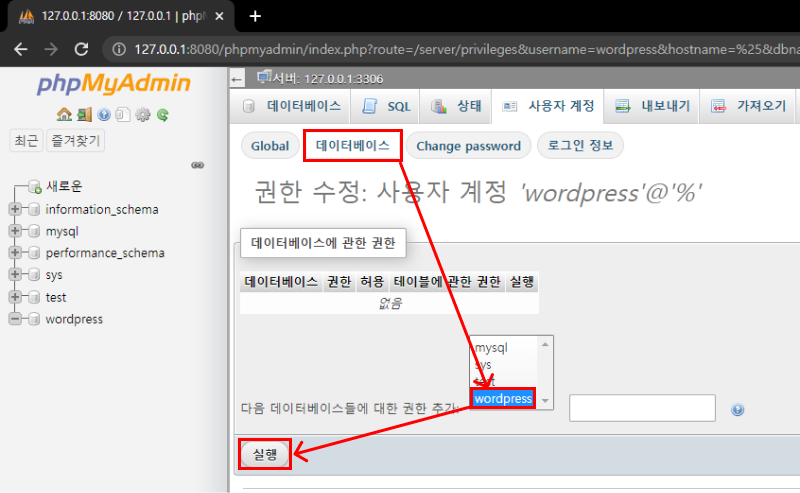
Task: Click the phpMyAdmin home icon
Action: coord(64,114)
